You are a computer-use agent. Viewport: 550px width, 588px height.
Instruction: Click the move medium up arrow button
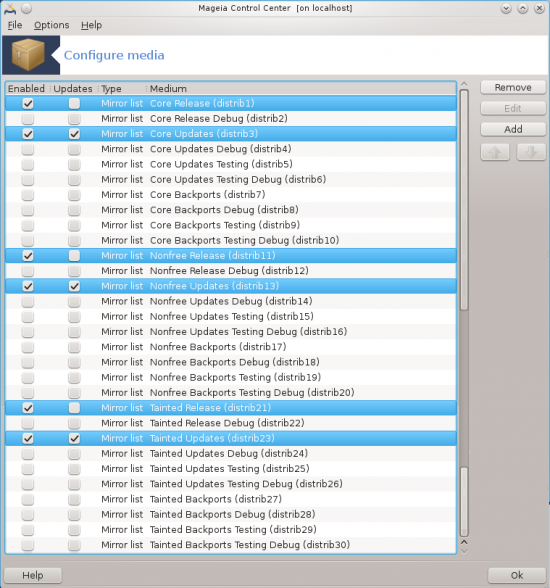point(495,152)
